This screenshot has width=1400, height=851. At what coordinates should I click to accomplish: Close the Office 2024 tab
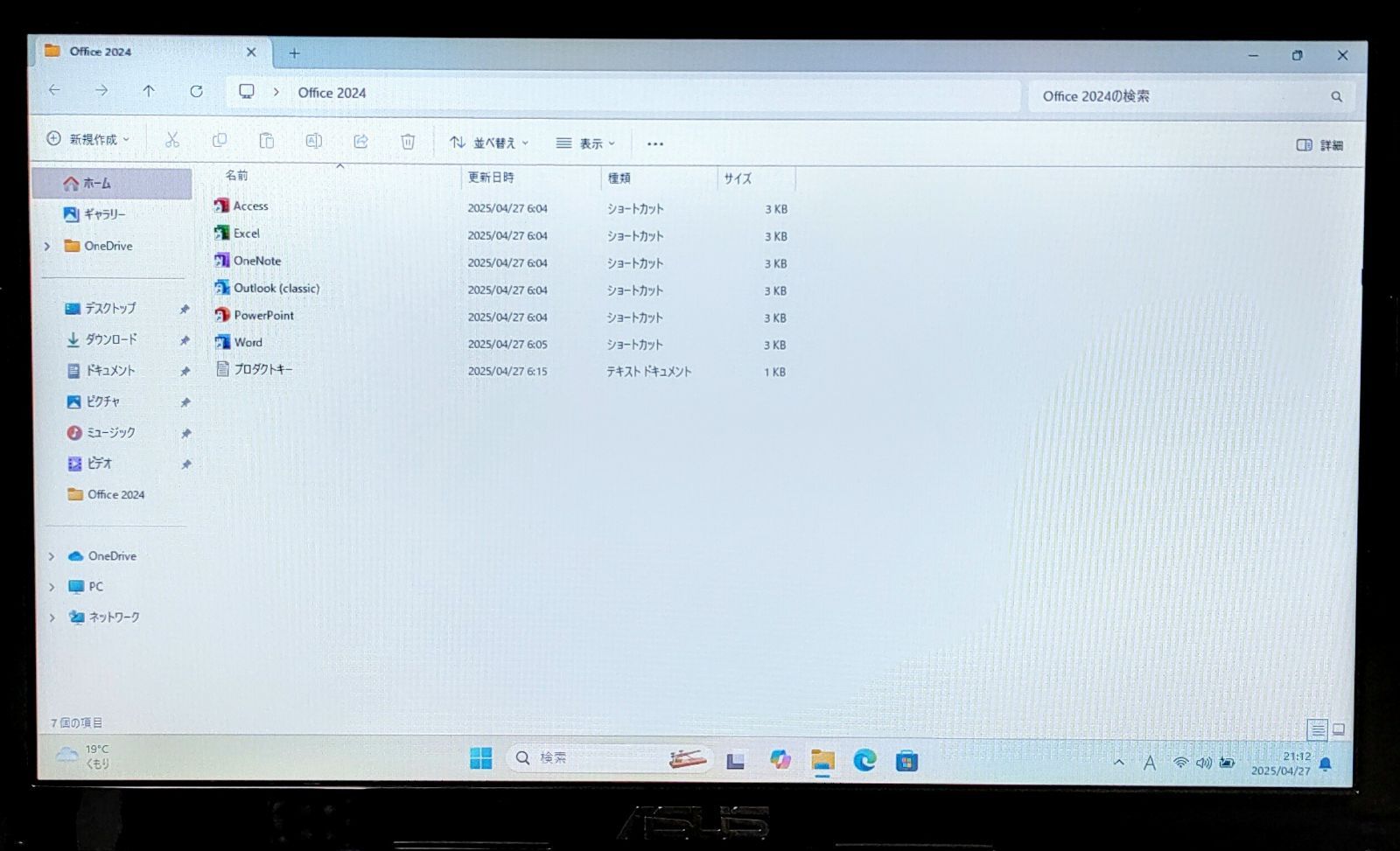pos(251,52)
